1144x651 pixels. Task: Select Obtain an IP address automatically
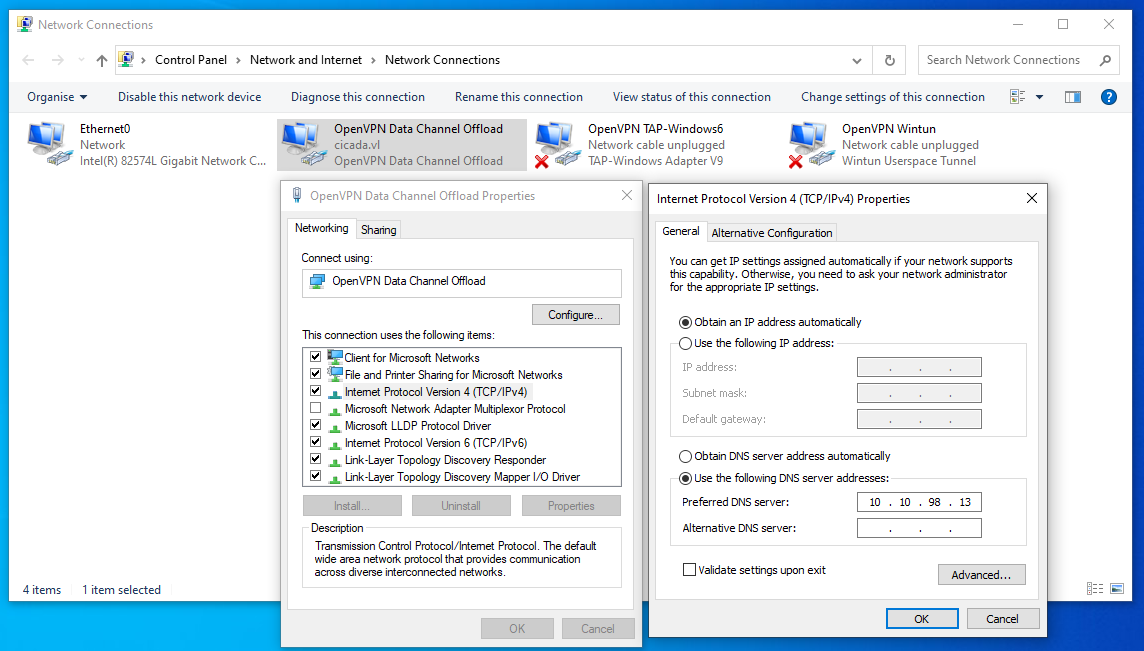685,322
